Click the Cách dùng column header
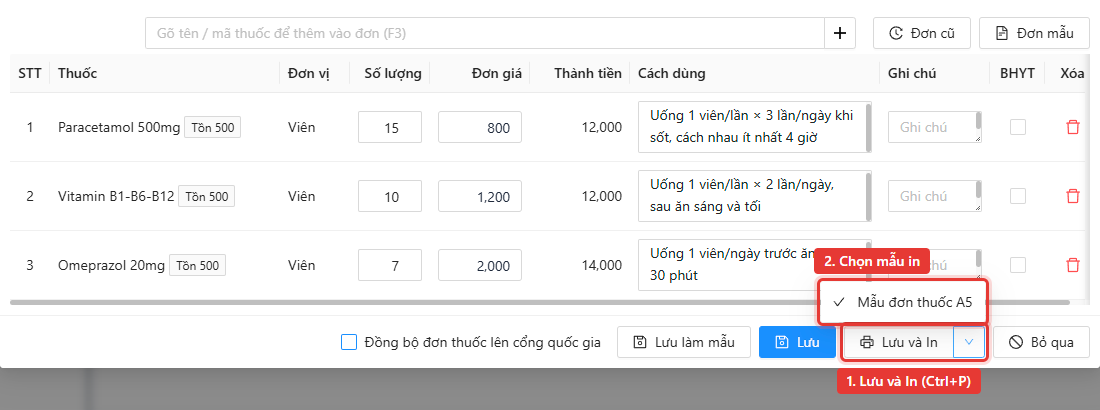The image size is (1100, 410). (671, 73)
